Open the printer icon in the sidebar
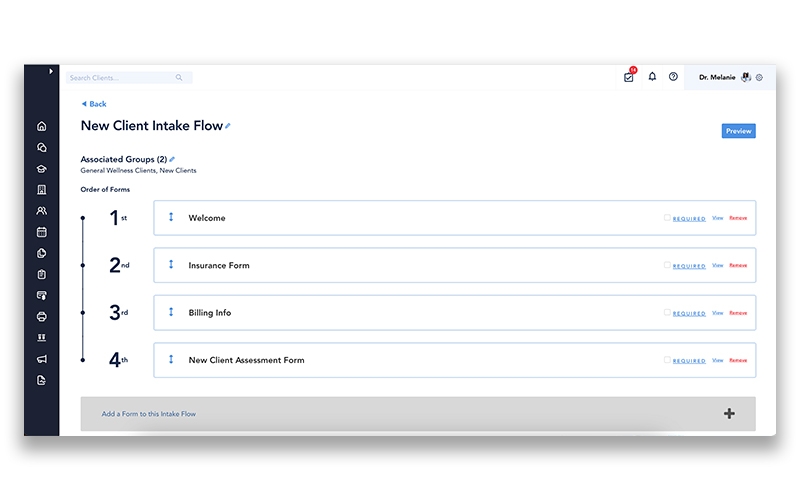 point(42,317)
